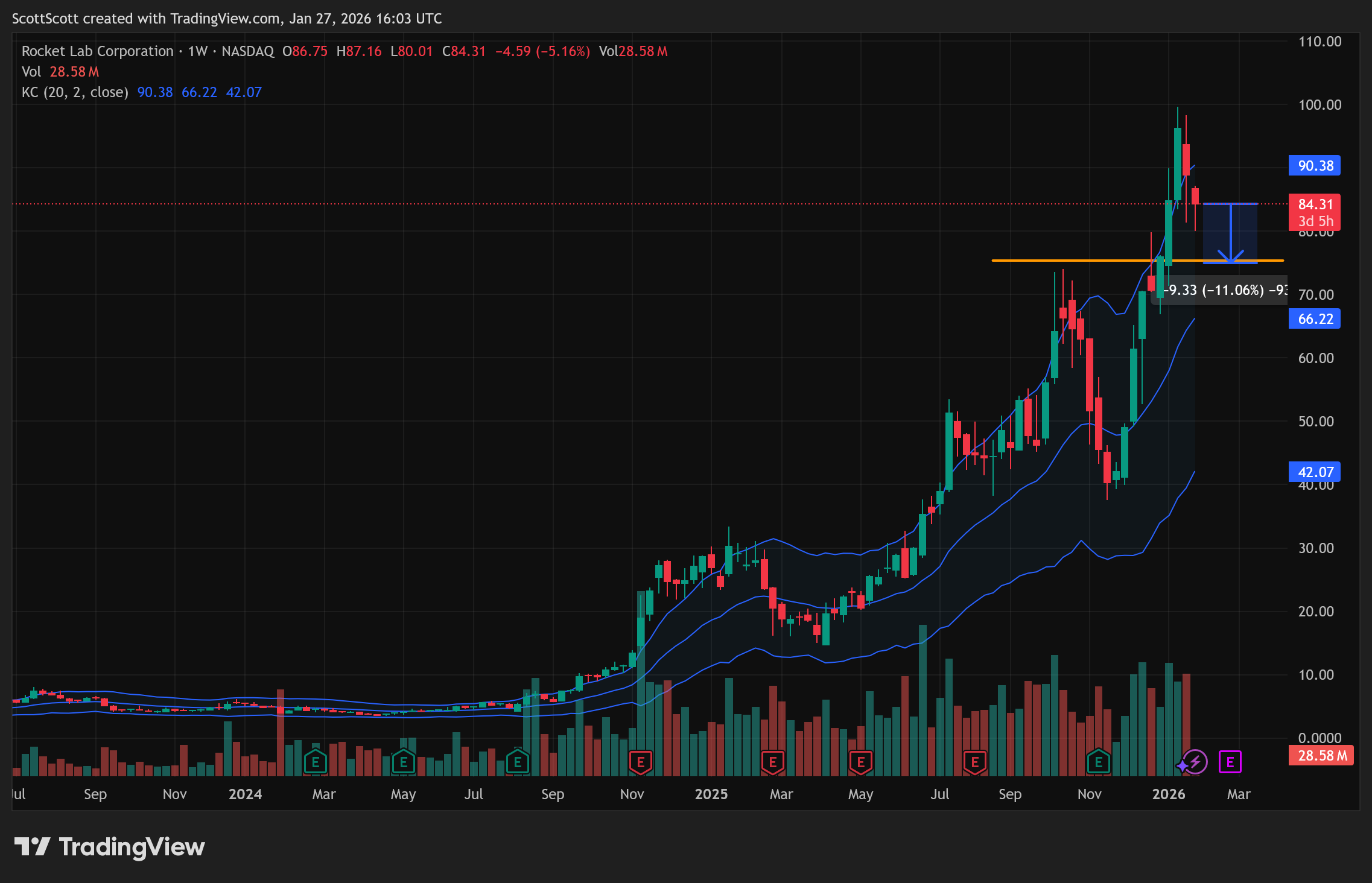Click the red earnings E marker near March 2025
Screen dimensions: 1372x883
coord(772,762)
